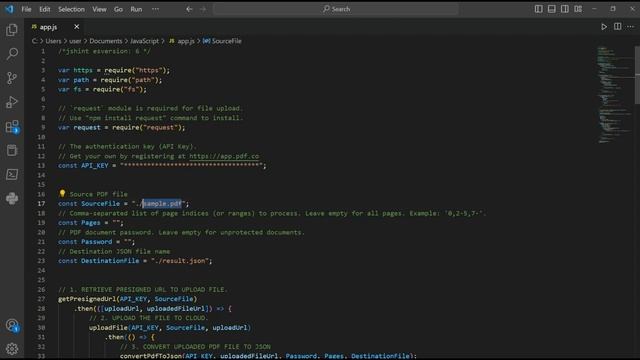This screenshot has height=360, width=640.
Task: Open the C: breadcrumb dropdown
Action: pyautogui.click(x=35, y=41)
